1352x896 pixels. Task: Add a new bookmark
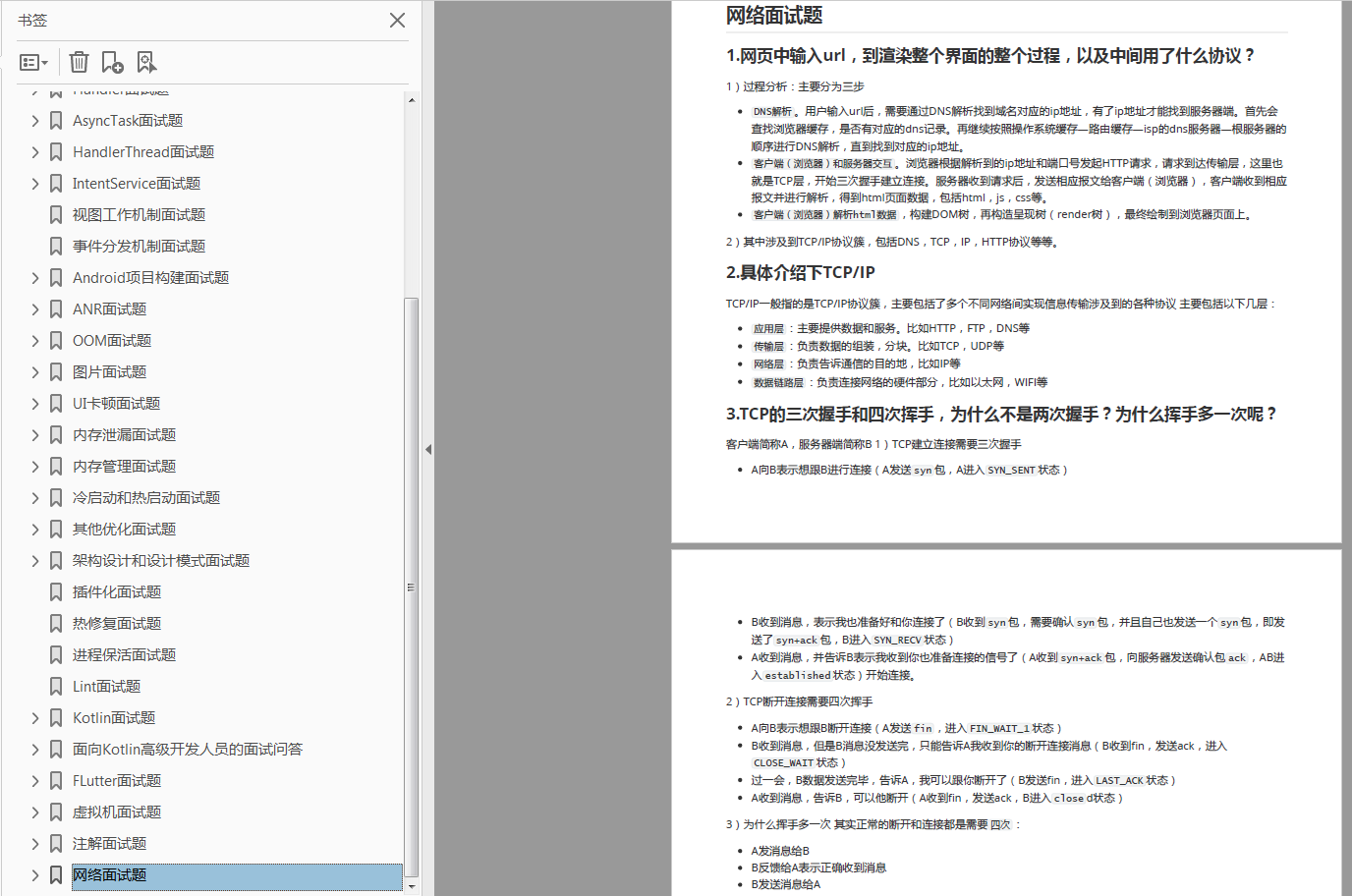pyautogui.click(x=112, y=62)
